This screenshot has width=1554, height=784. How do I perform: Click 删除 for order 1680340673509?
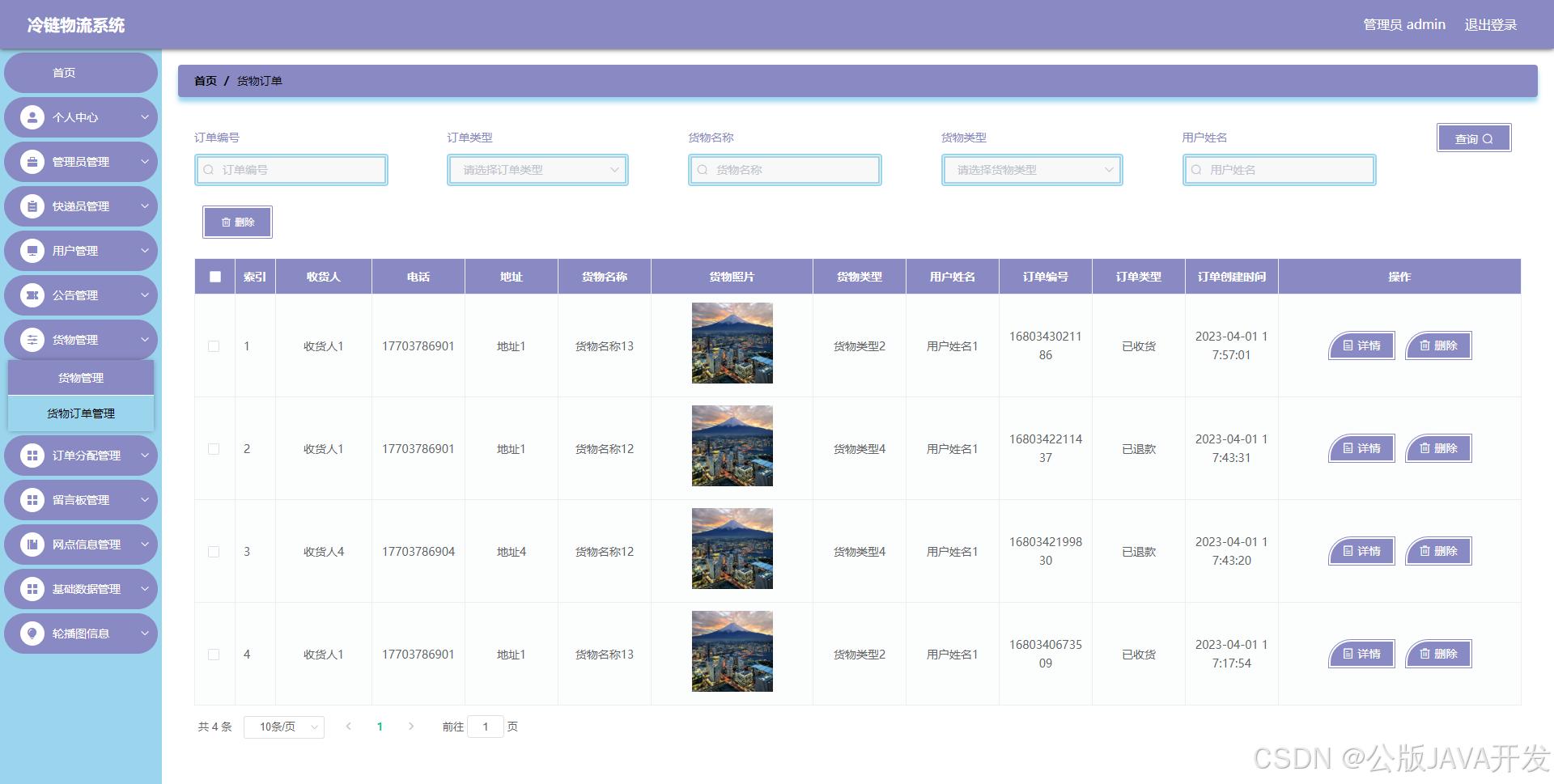pyautogui.click(x=1438, y=654)
